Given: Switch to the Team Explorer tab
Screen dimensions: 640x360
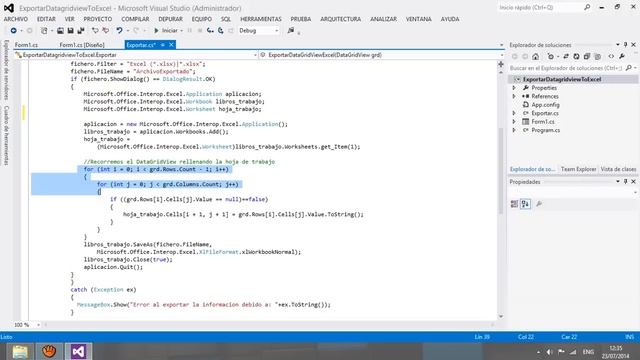Looking at the screenshot, I should tap(578, 169).
